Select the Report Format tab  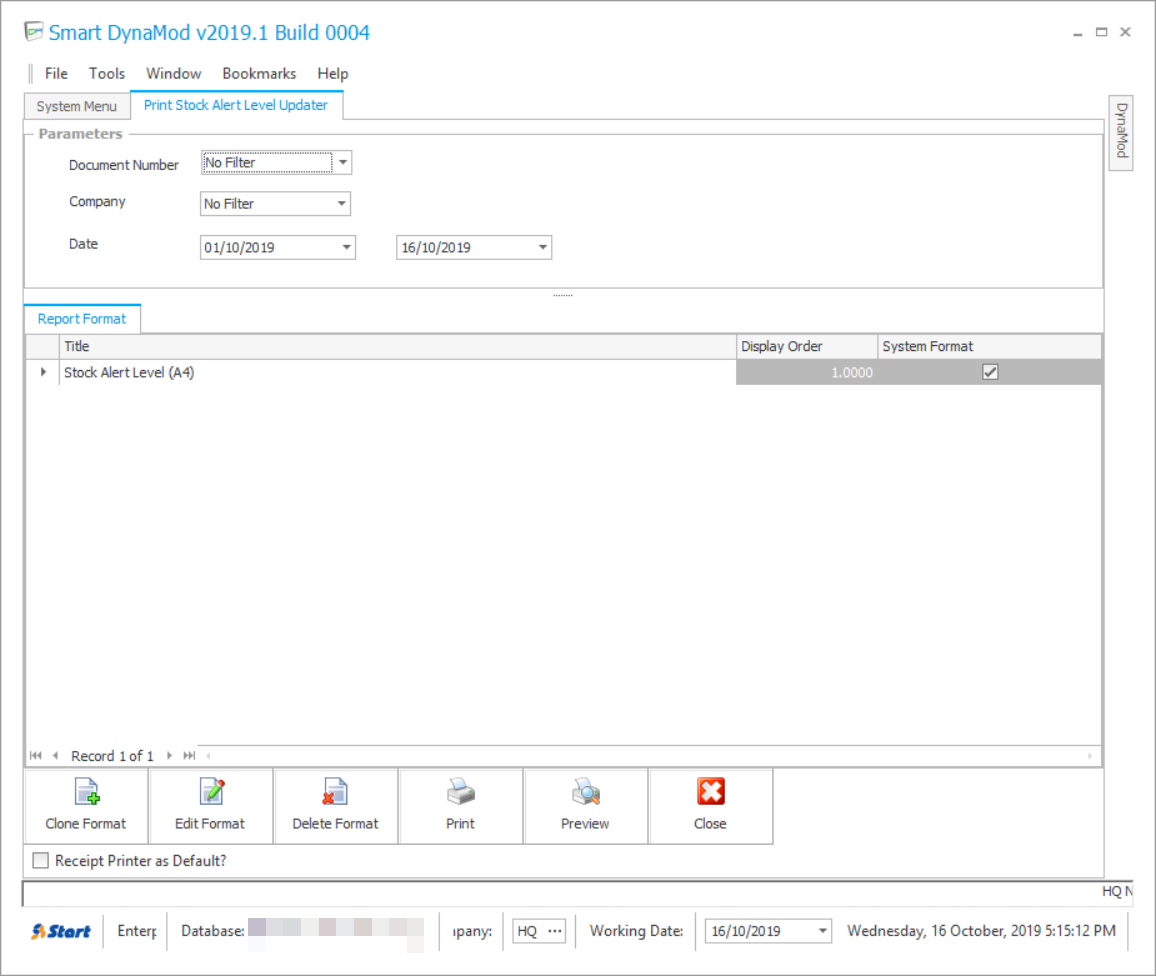[82, 318]
